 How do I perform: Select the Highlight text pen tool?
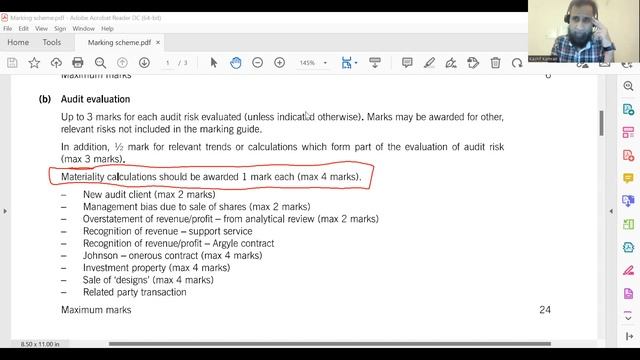tap(429, 63)
